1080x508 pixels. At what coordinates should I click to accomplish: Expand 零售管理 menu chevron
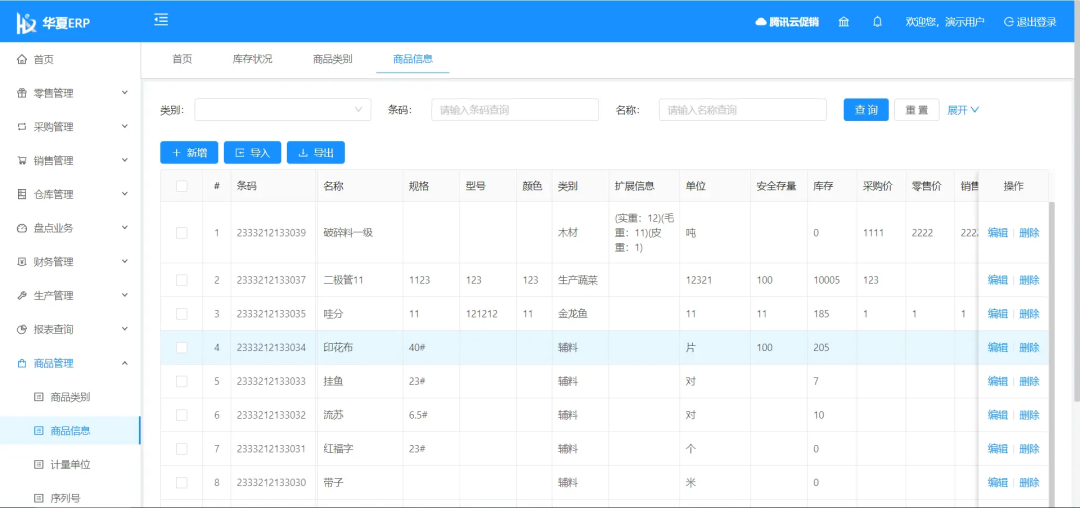click(125, 92)
